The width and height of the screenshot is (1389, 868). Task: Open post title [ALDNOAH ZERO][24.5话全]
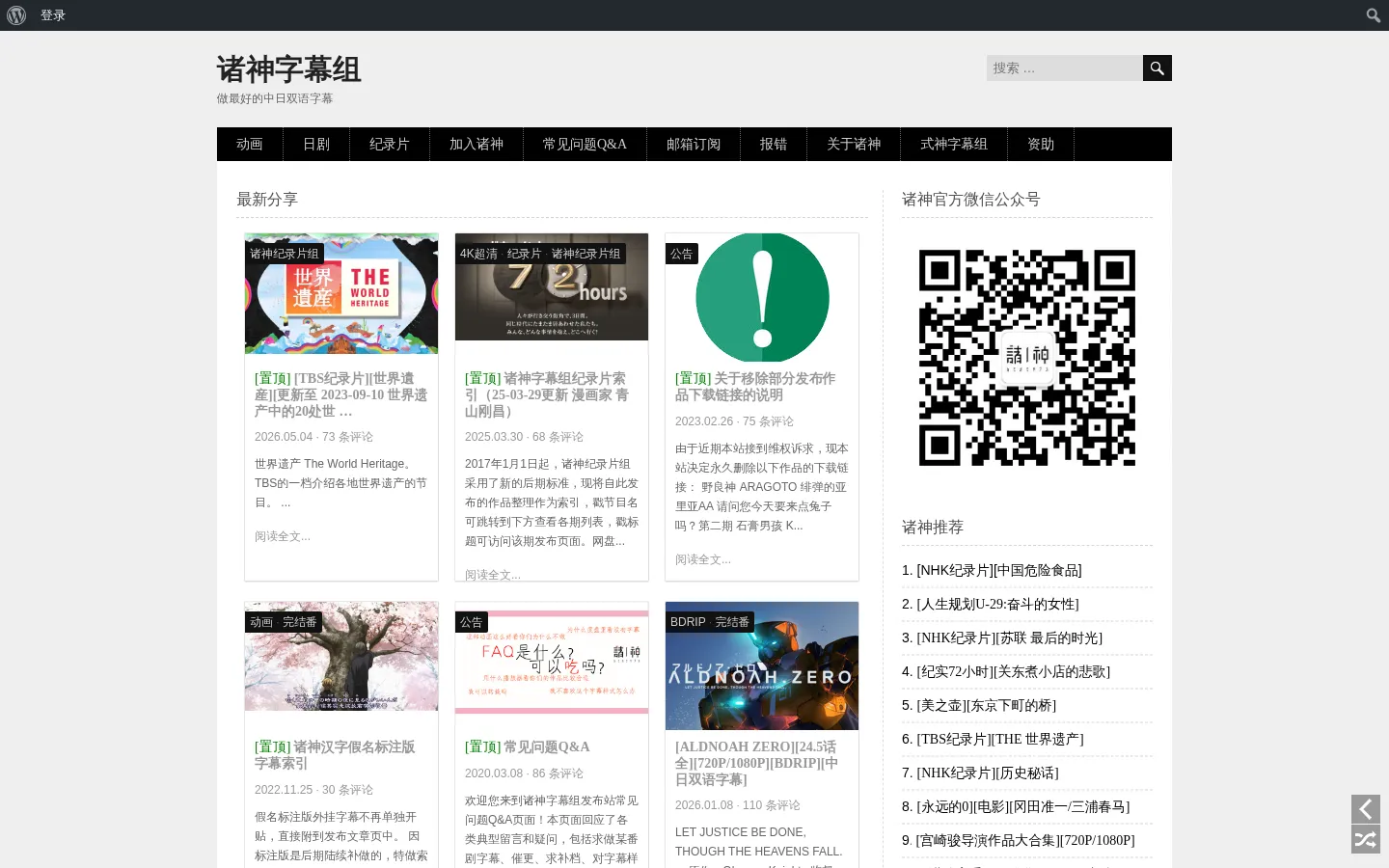pos(757,763)
